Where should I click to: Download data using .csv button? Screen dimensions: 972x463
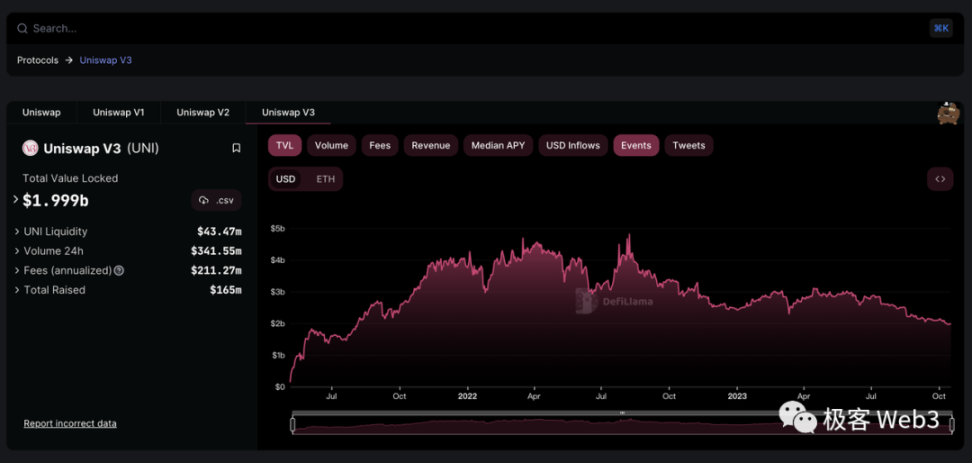216,201
